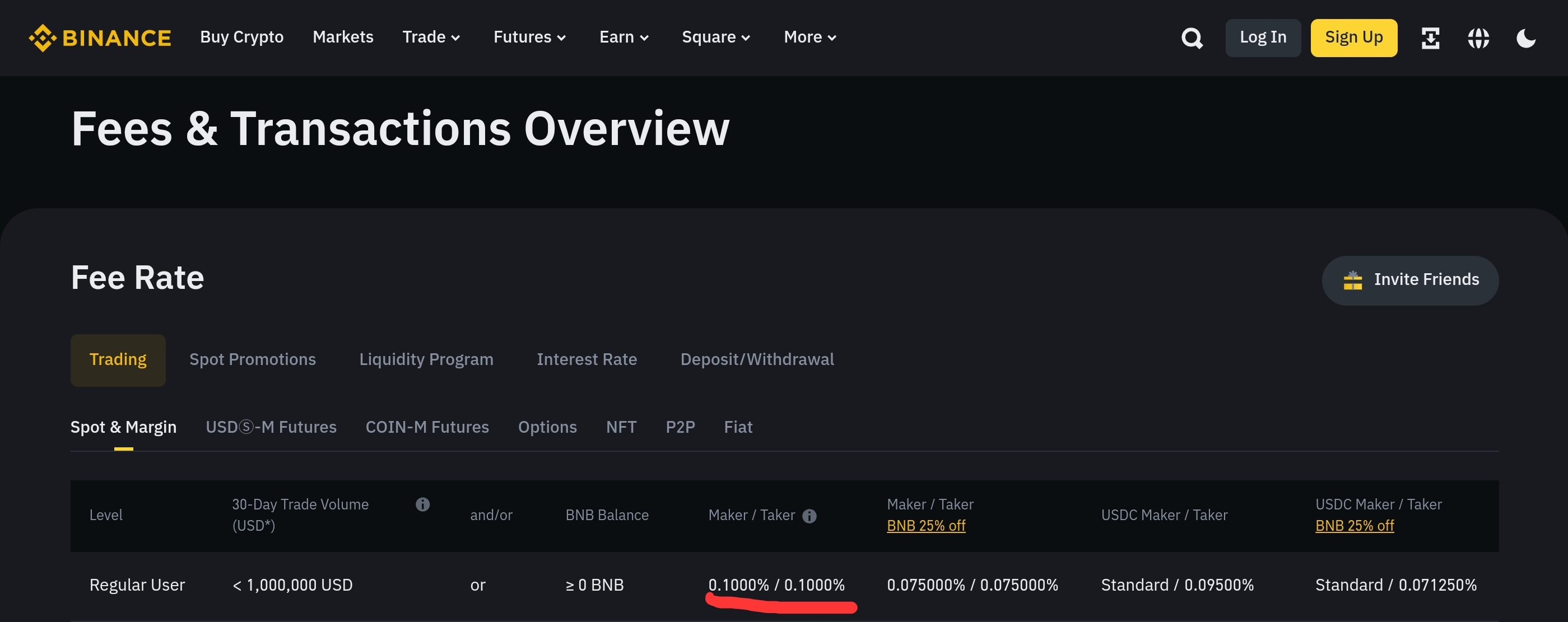Expand the Trade dropdown menu

pyautogui.click(x=431, y=37)
